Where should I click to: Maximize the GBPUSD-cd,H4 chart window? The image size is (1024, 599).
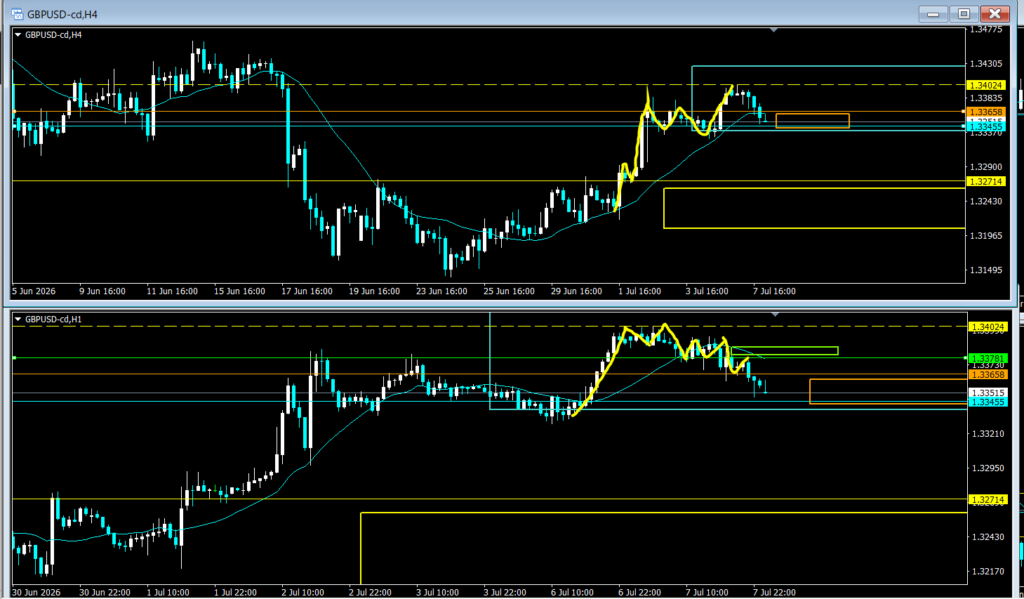[965, 14]
